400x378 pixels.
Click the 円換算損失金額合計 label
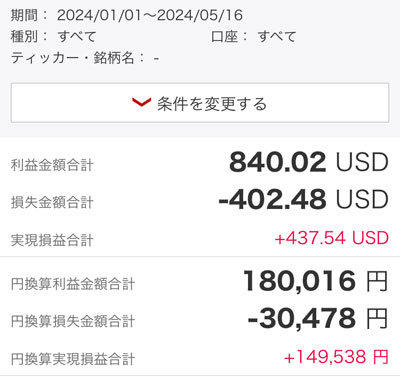click(x=73, y=321)
